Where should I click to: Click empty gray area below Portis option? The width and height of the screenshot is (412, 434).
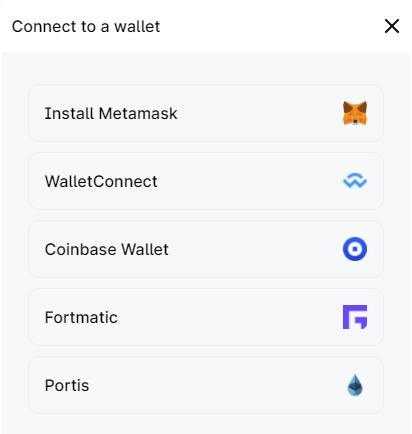tap(206, 424)
